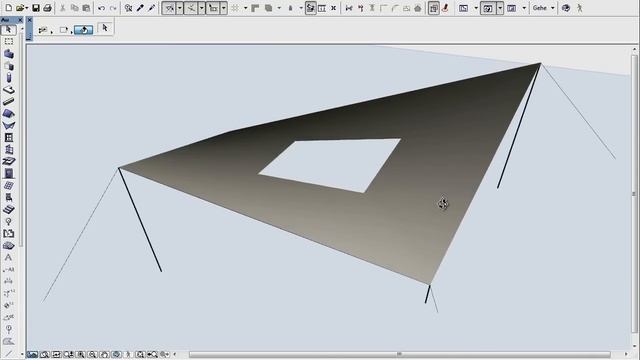640x360 pixels.
Task: Toggle the relative construction method button
Action: click(213, 8)
